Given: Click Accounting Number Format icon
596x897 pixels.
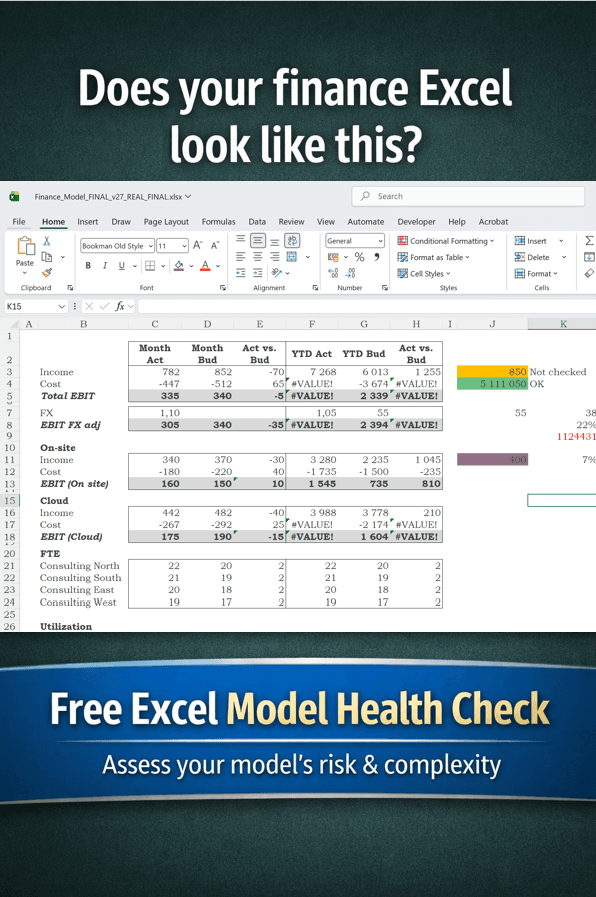Looking at the screenshot, I should [333, 257].
